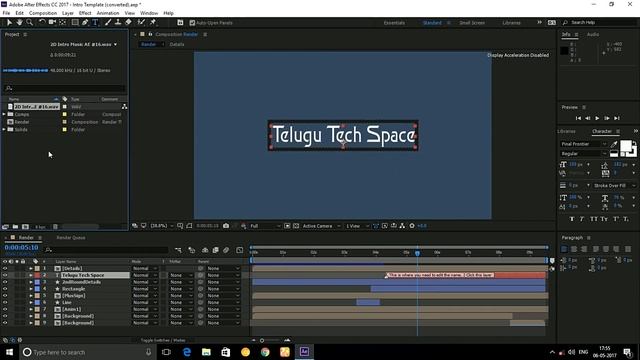The width and height of the screenshot is (640, 360).
Task: Select the Clone Stamp tool
Action: point(118,22)
